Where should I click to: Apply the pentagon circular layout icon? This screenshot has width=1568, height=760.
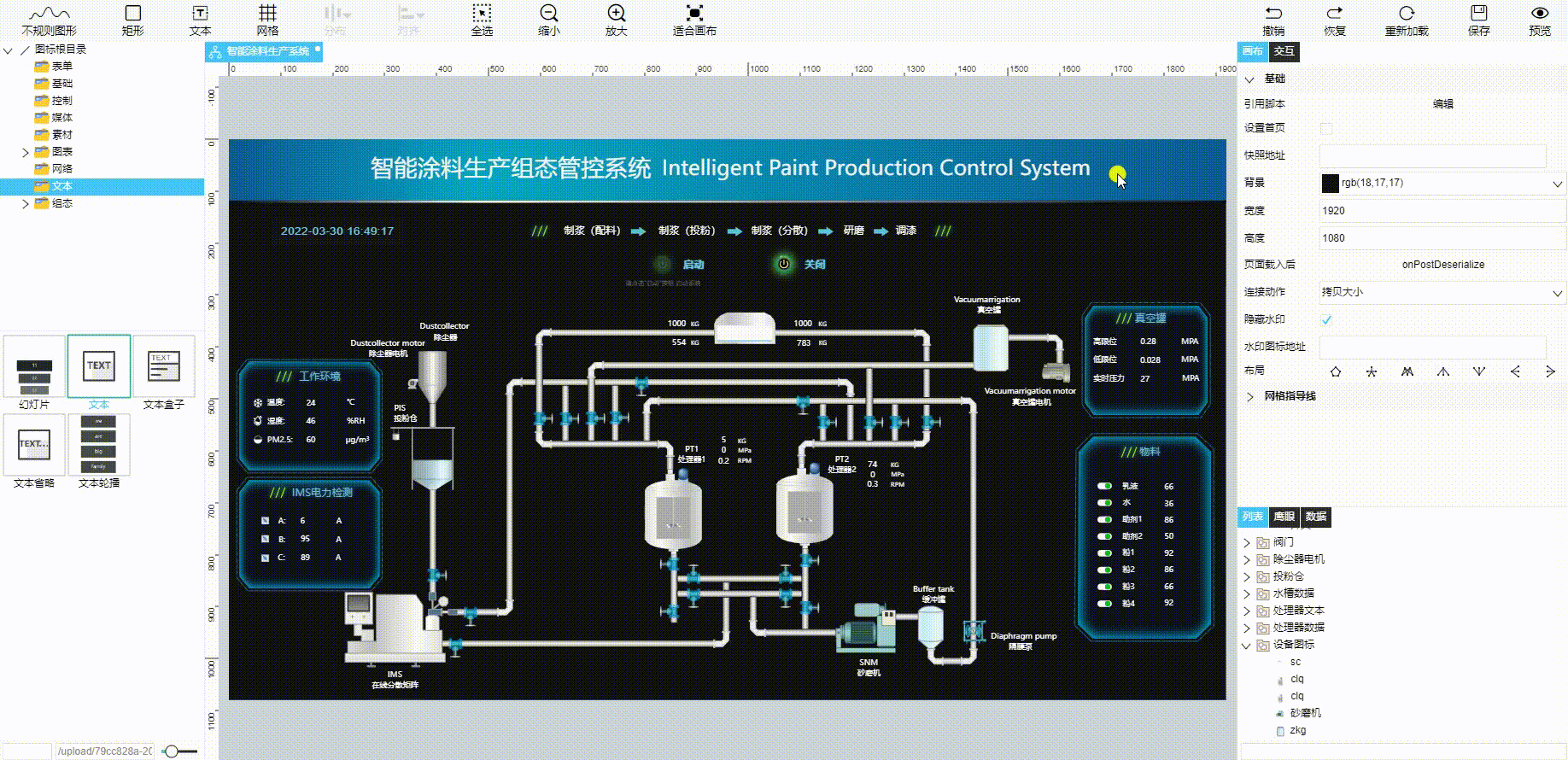click(1336, 371)
